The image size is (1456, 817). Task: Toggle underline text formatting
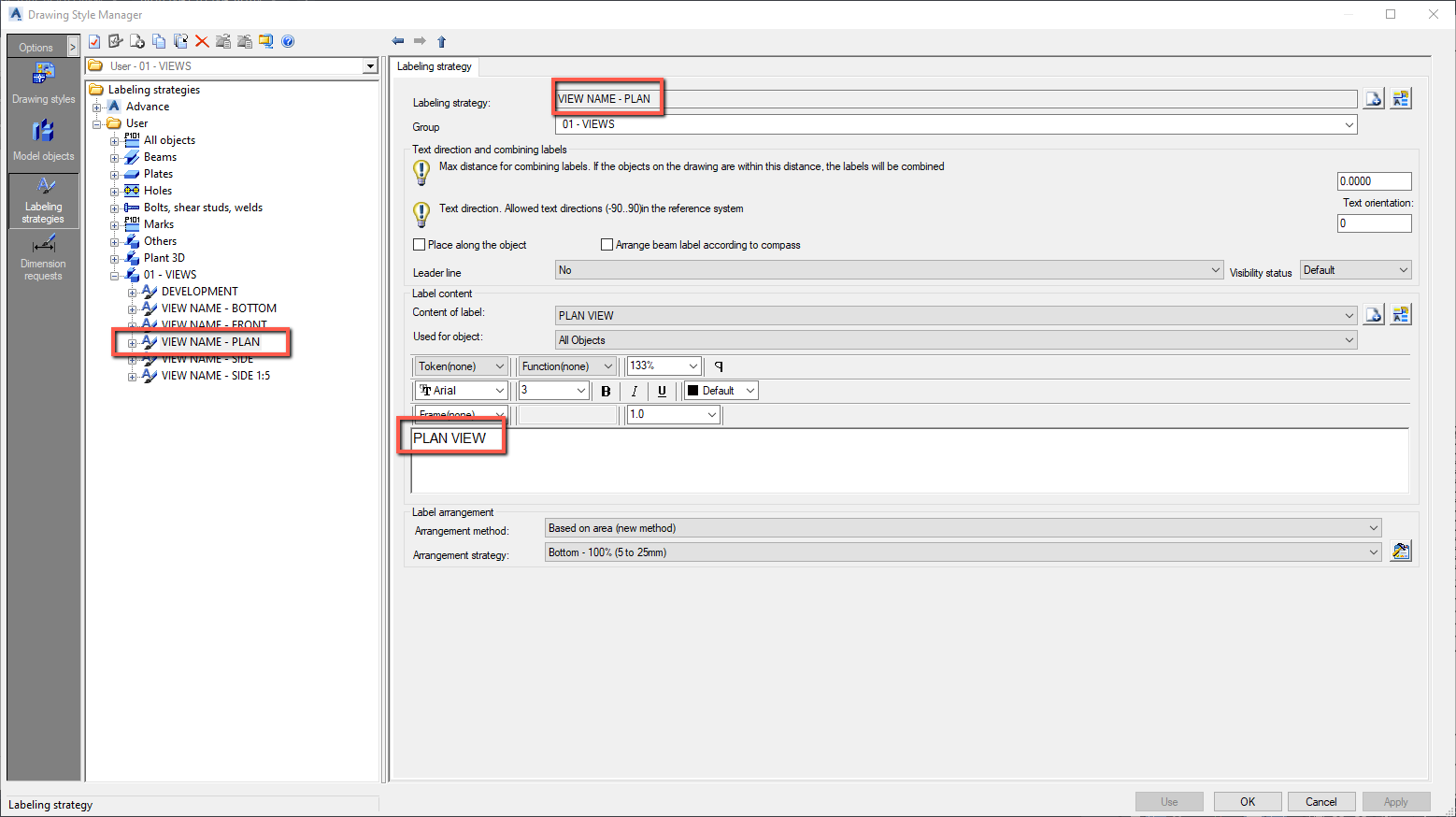[x=662, y=391]
